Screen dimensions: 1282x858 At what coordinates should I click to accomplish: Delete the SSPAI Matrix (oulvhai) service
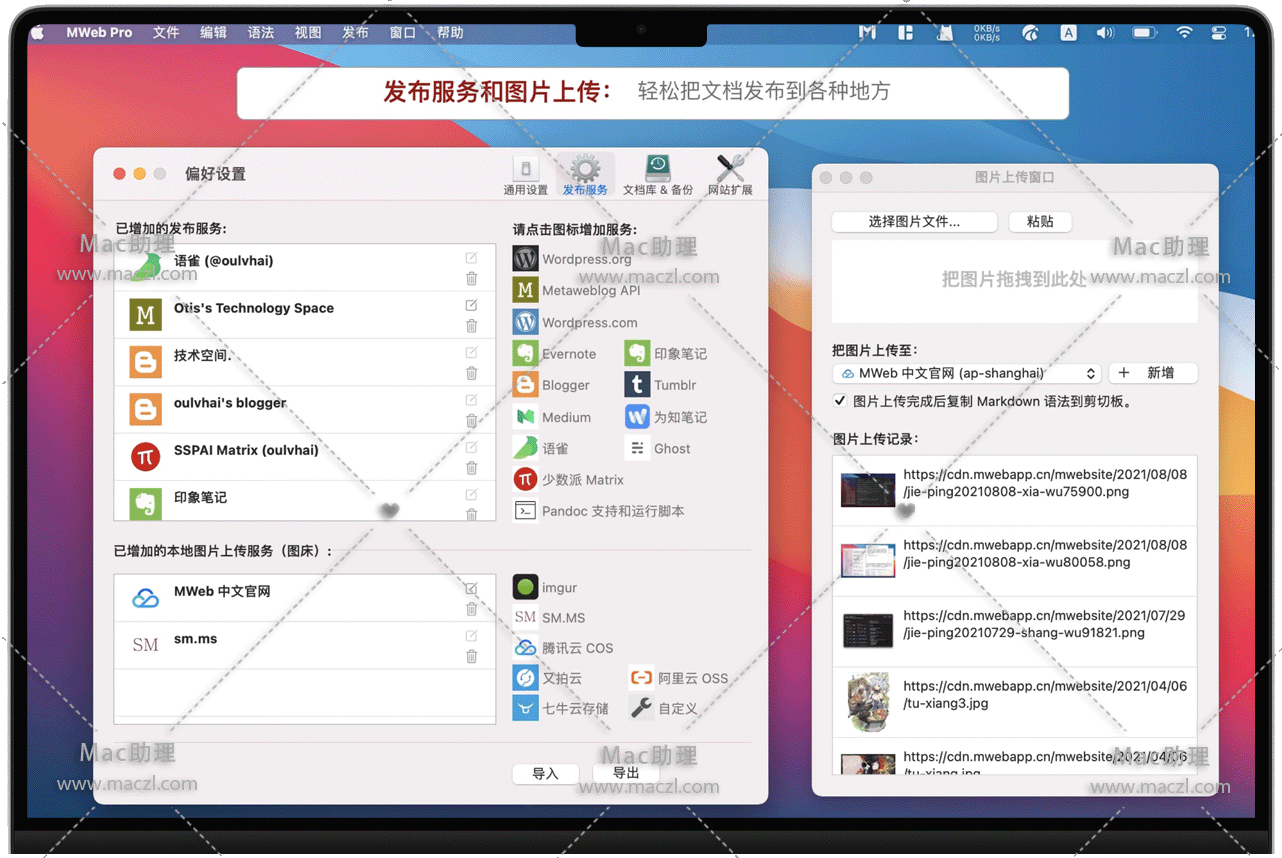coord(471,468)
